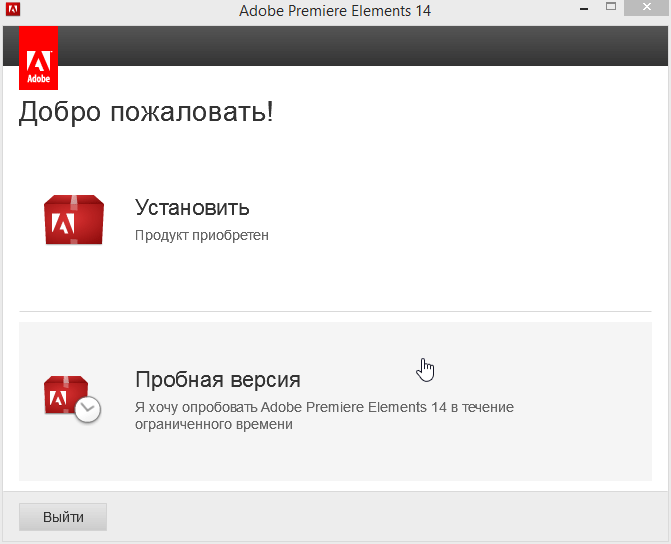Click the Adobe Premiere Elements 14 window title

[x=335, y=11]
